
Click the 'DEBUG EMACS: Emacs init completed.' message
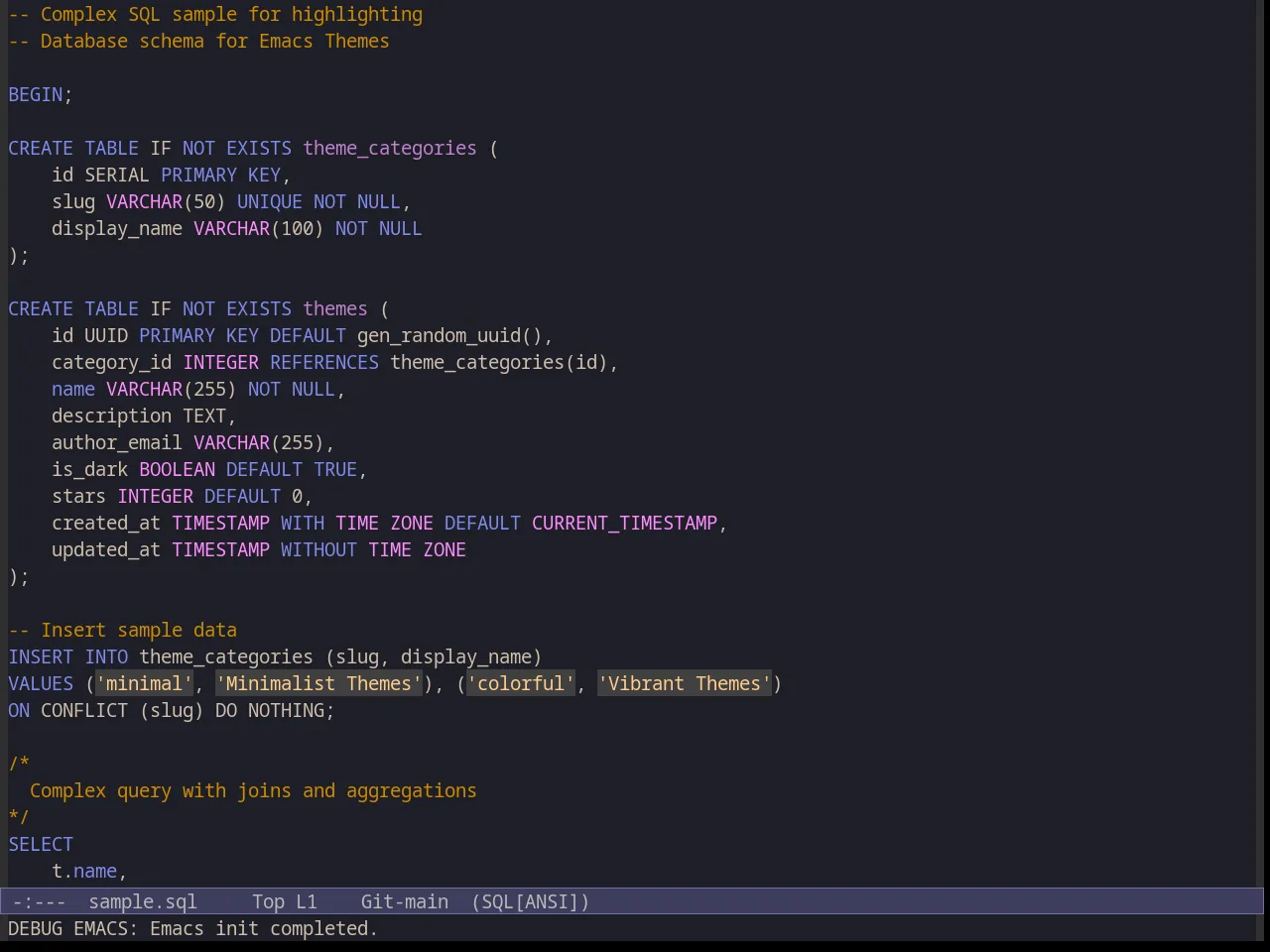point(192,928)
